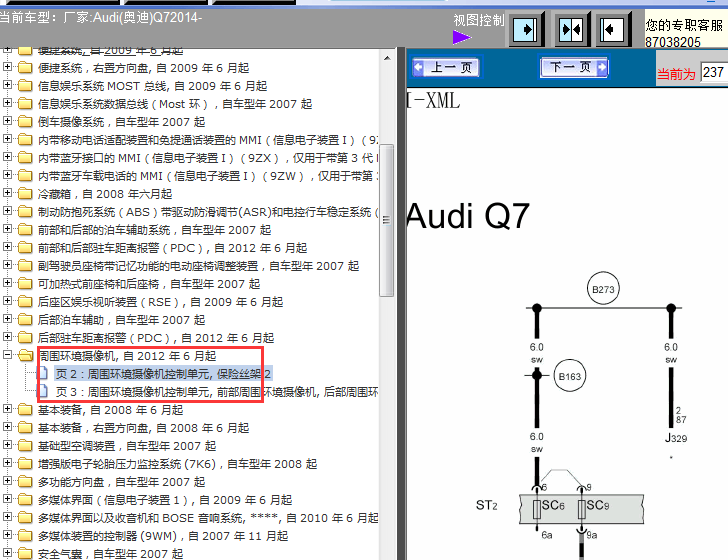Click document icon of 页 3 entry
The image size is (728, 560).
pyautogui.click(x=43, y=391)
